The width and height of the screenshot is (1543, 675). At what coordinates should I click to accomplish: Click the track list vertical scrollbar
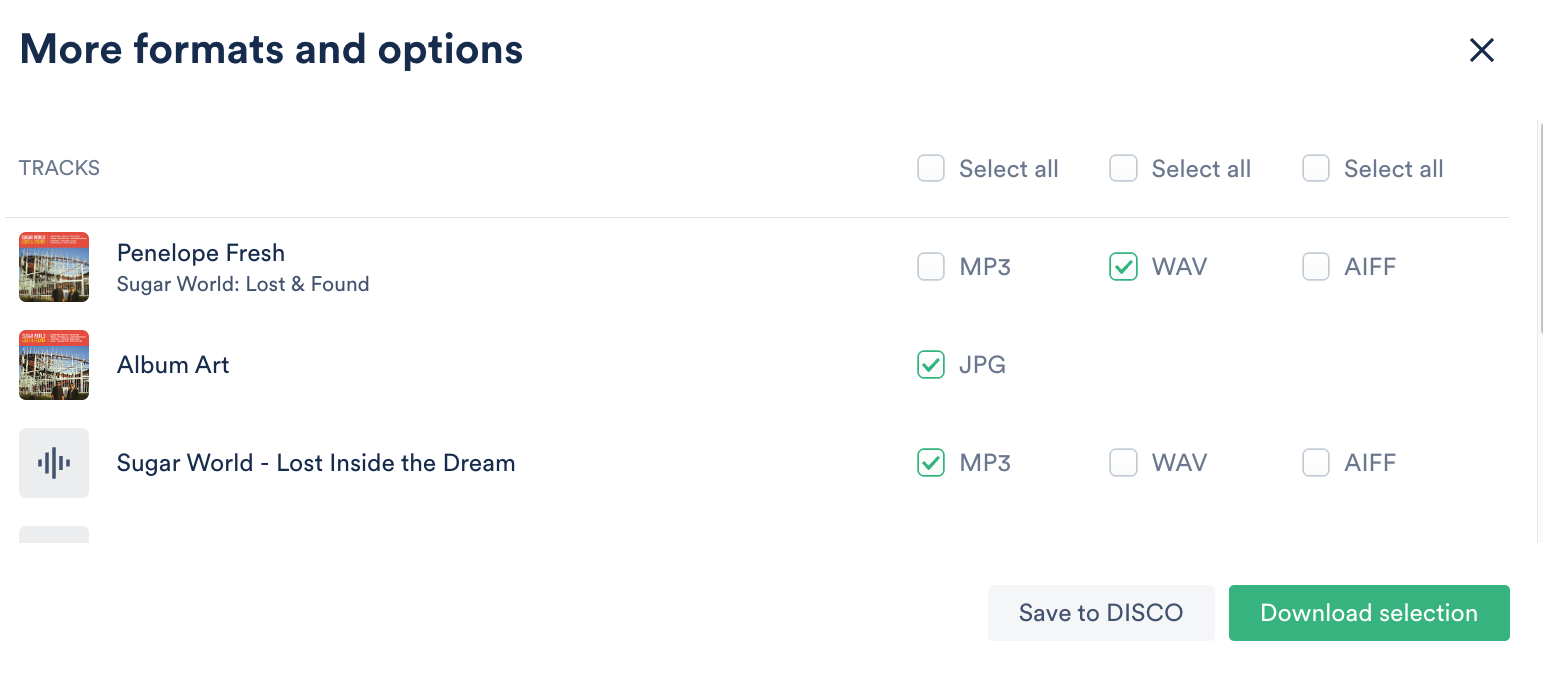pos(1539,230)
